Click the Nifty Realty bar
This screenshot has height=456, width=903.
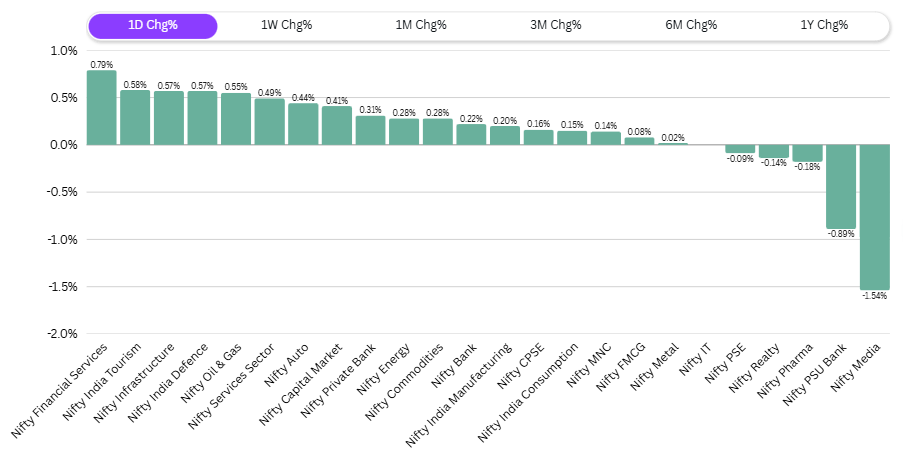[x=773, y=152]
